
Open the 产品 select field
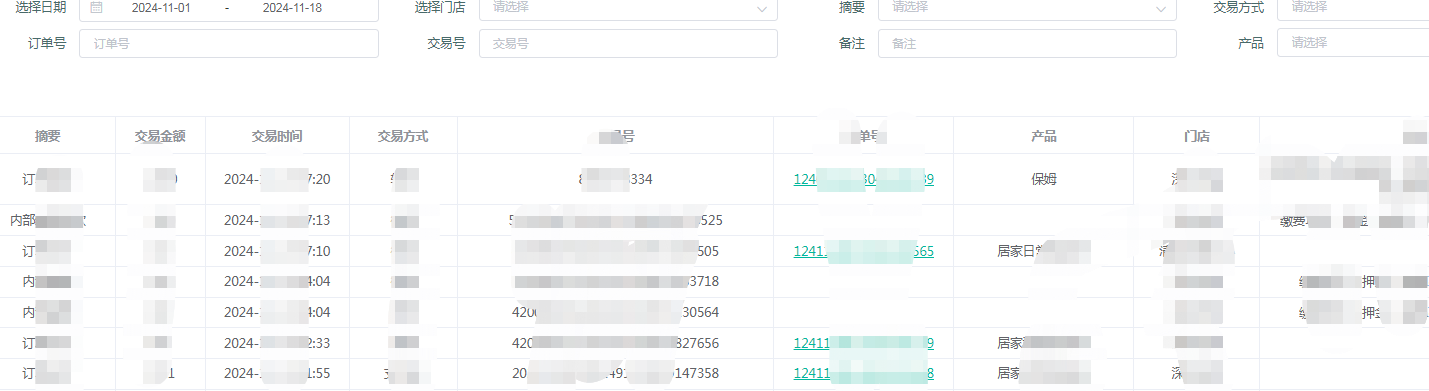point(1352,43)
